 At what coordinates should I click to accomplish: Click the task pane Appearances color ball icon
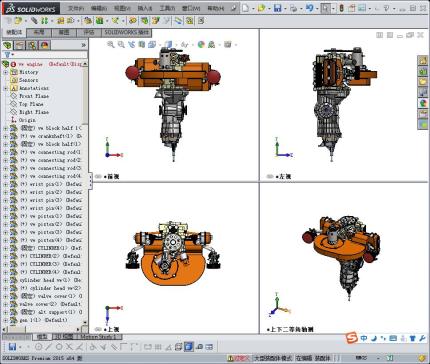[x=423, y=103]
